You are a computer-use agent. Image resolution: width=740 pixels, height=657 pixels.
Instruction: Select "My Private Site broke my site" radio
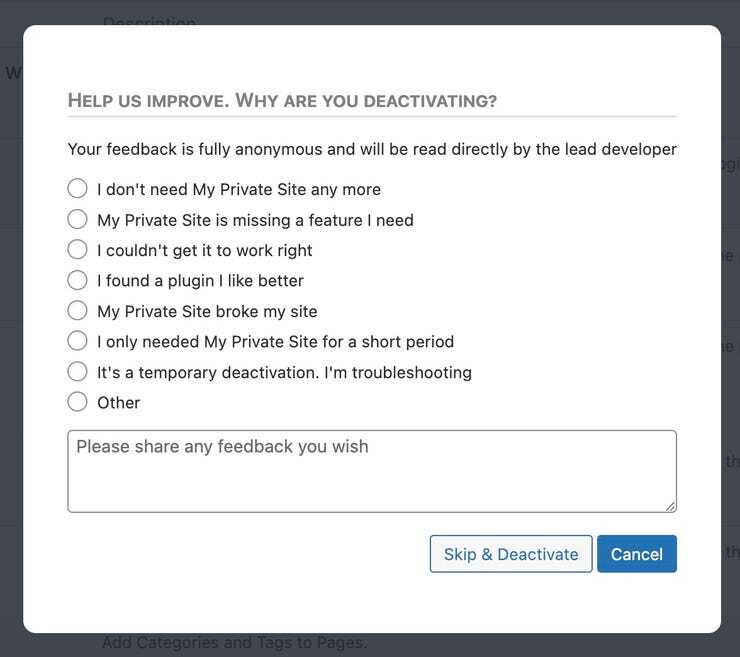point(77,311)
